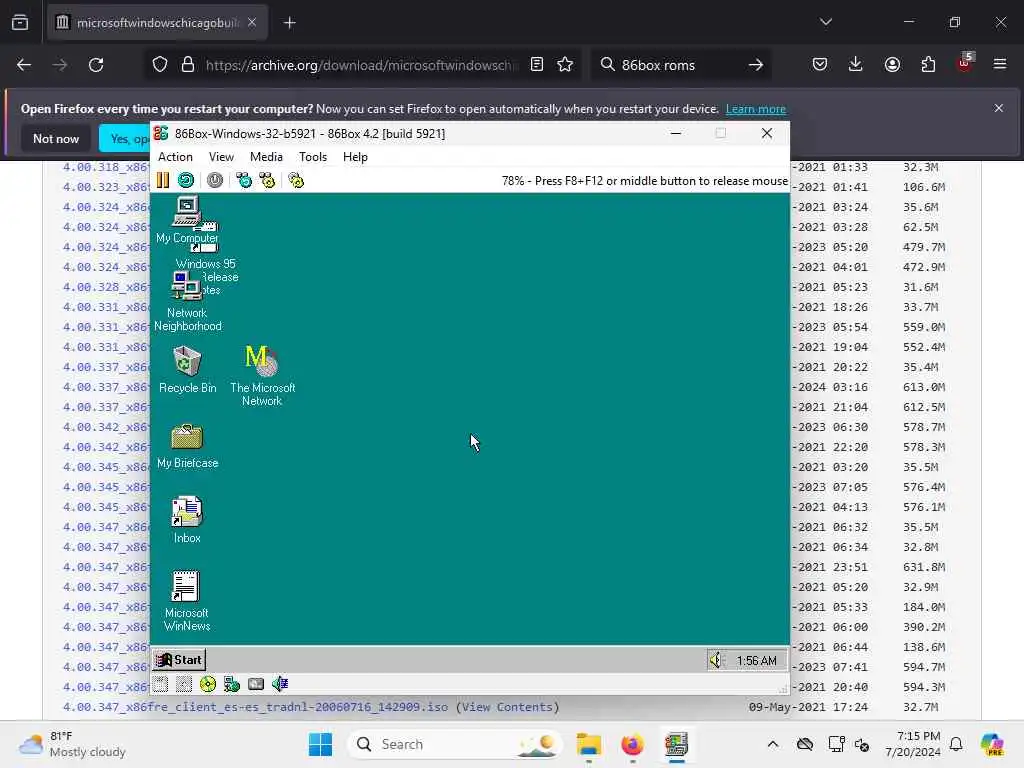Click sound status bar icon in 86Box
The width and height of the screenshot is (1024, 768).
(280, 684)
